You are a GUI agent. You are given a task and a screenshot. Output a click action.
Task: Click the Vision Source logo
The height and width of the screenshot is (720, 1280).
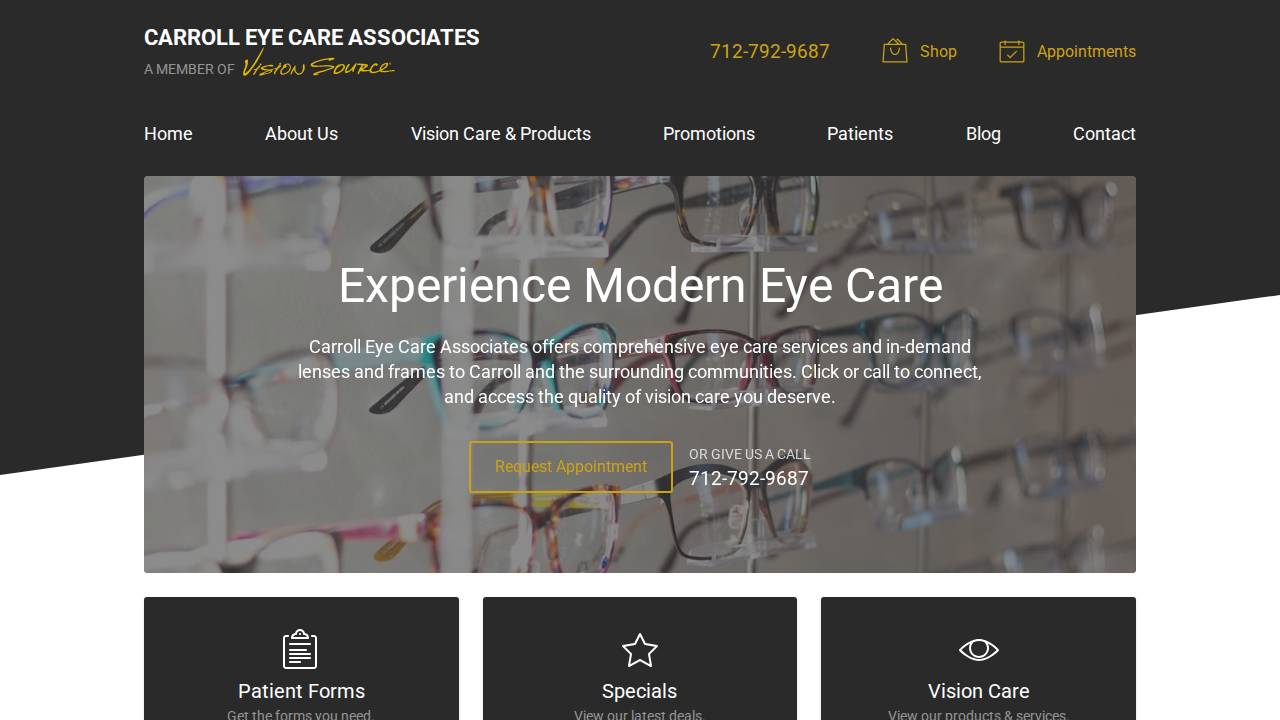318,67
